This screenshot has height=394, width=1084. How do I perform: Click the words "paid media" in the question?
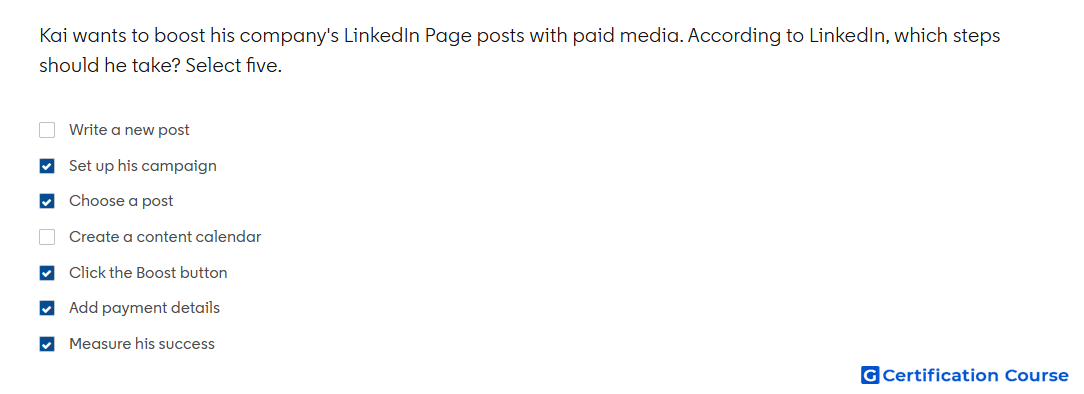click(x=628, y=36)
